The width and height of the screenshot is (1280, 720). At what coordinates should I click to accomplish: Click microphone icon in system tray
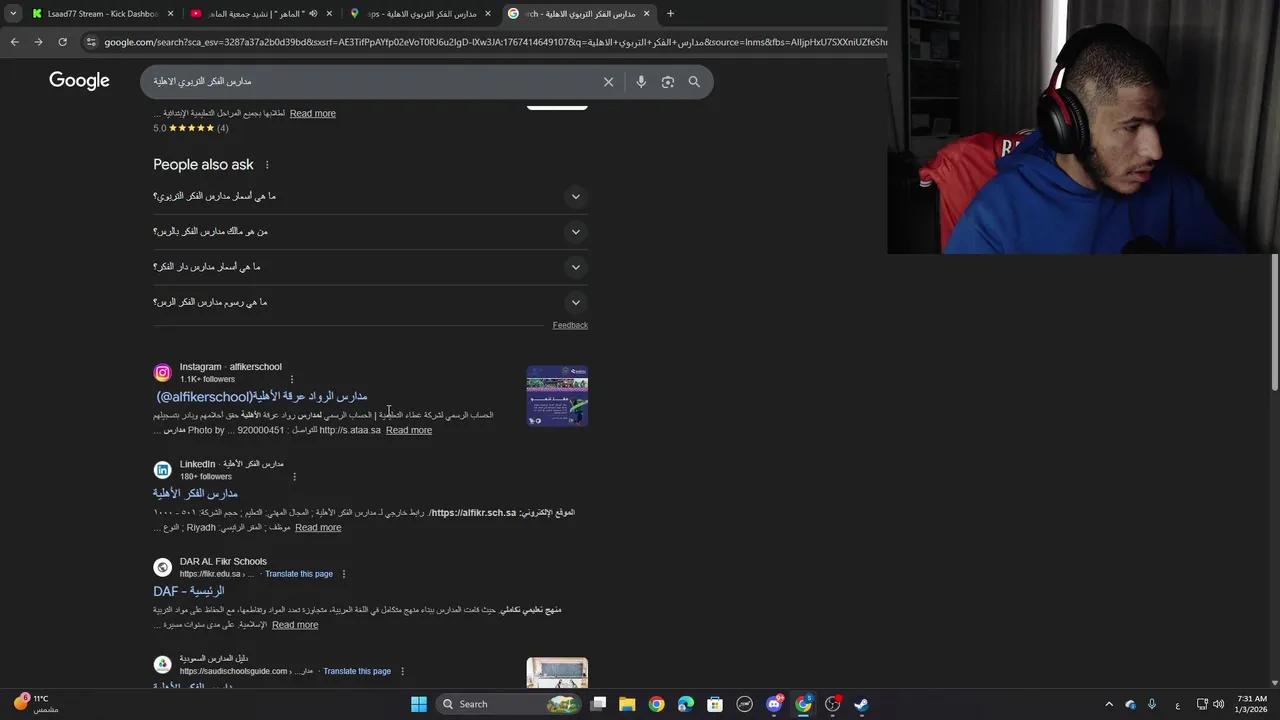click(x=1152, y=704)
